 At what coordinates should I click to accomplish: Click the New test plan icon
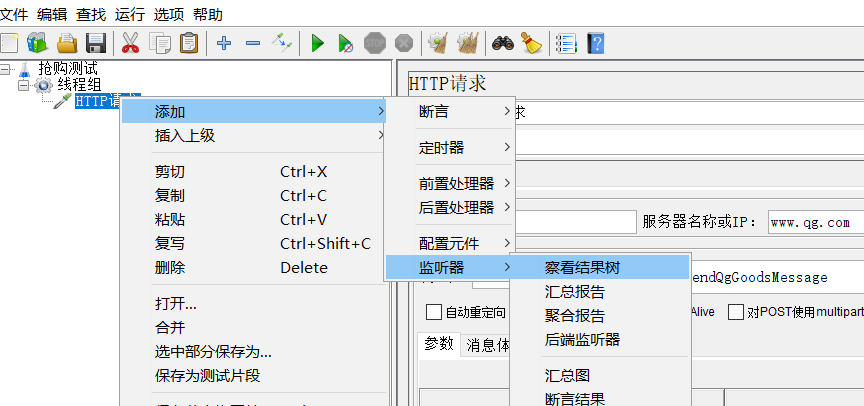9,42
